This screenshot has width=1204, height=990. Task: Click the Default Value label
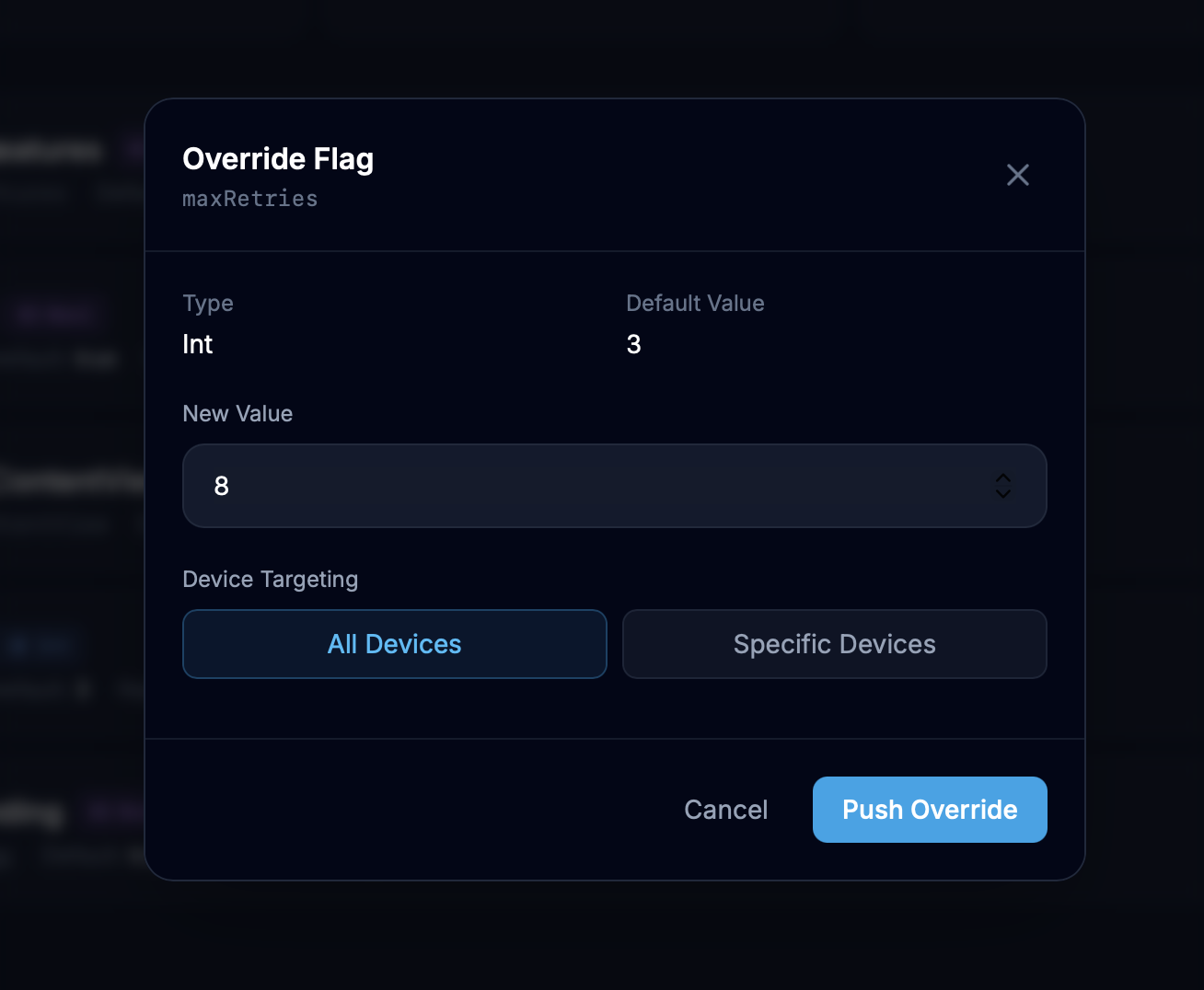pos(695,304)
